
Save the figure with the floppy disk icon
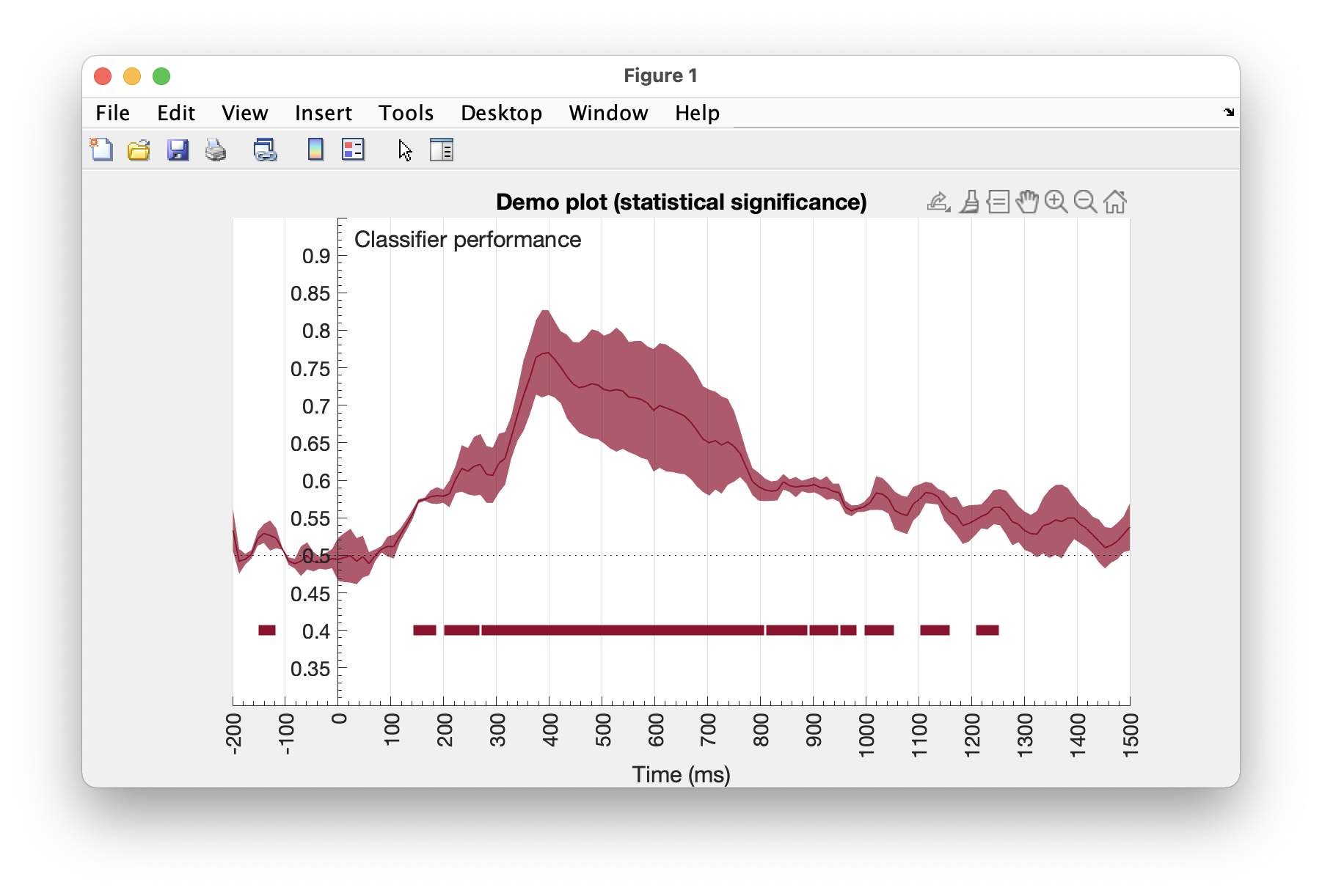coord(178,150)
